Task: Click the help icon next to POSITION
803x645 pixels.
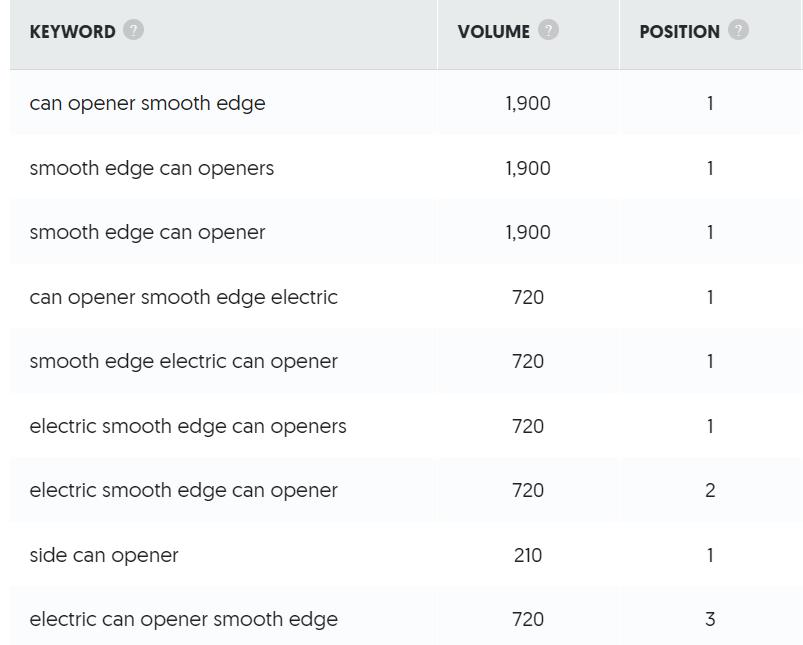Action: point(738,30)
